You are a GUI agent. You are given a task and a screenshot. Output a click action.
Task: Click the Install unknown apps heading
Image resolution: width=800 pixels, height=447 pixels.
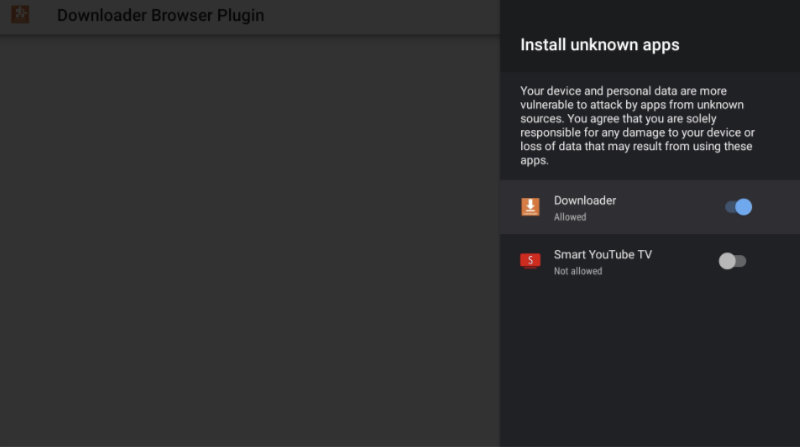pos(599,45)
